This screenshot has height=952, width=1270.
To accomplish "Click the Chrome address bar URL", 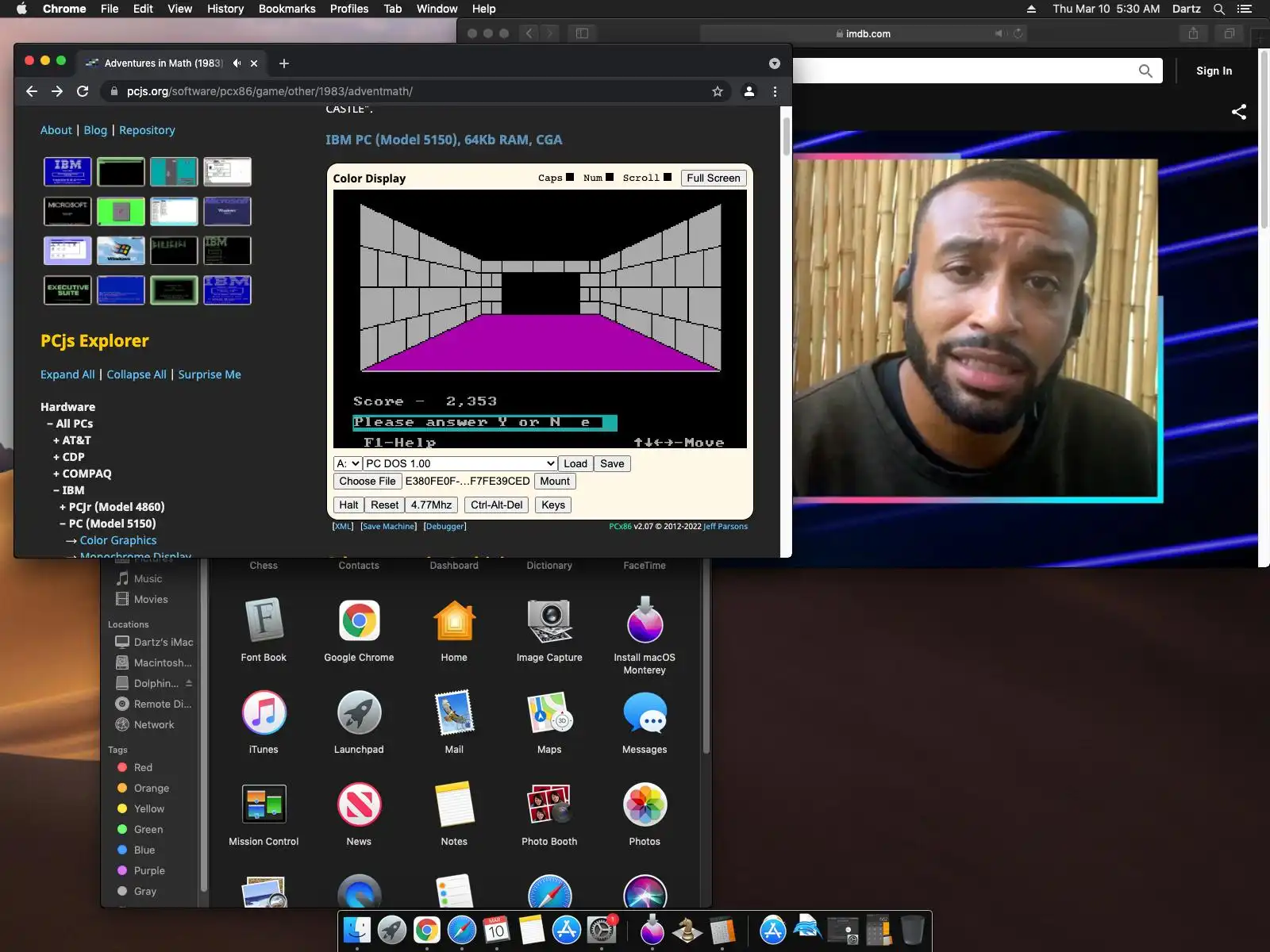I will coord(270,91).
